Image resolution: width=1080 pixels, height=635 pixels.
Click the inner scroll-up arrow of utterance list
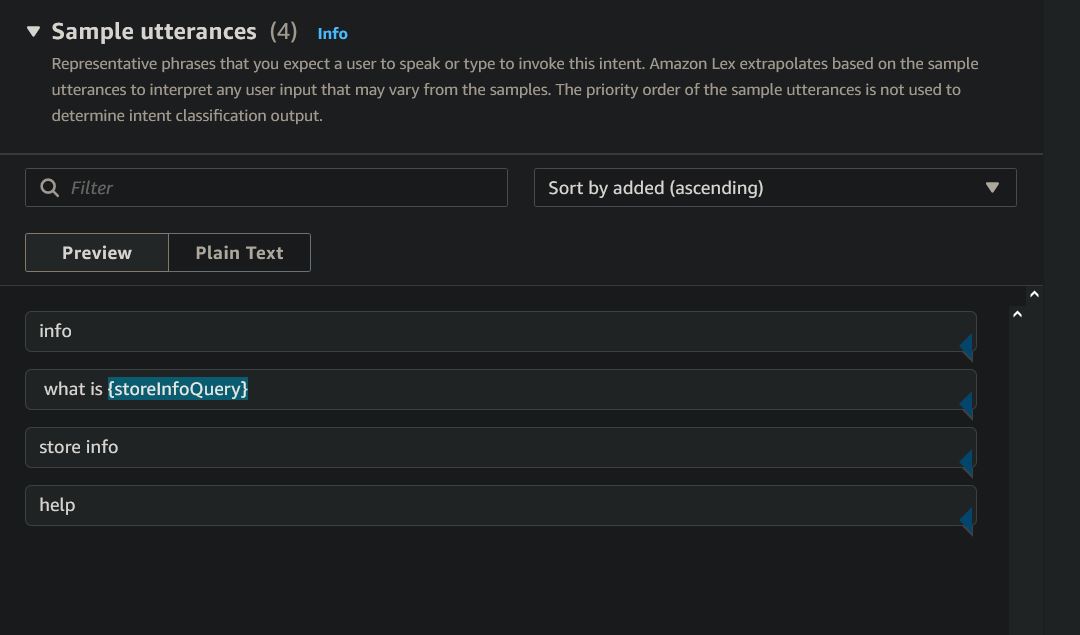click(x=1017, y=314)
